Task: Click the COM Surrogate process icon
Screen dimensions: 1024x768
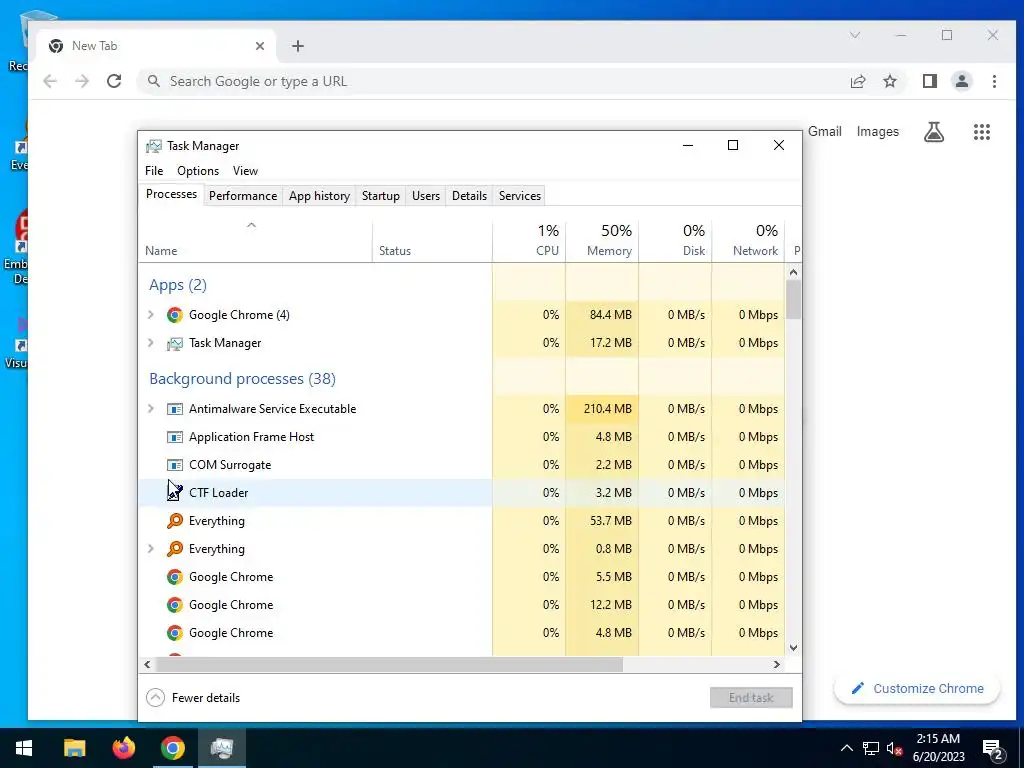Action: pyautogui.click(x=174, y=465)
